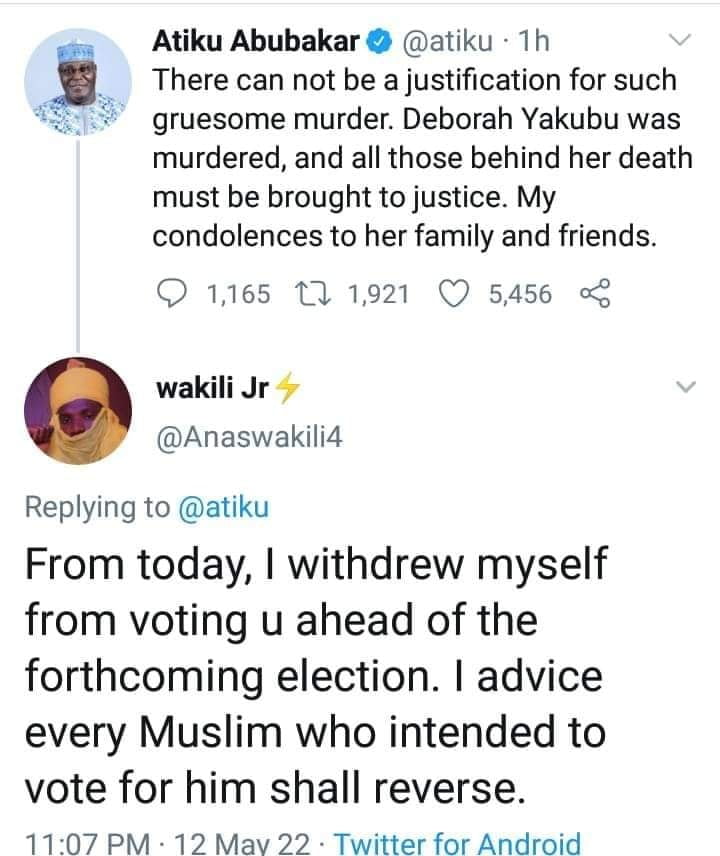Tap the share icon on Atiku's tweet

pos(595,294)
